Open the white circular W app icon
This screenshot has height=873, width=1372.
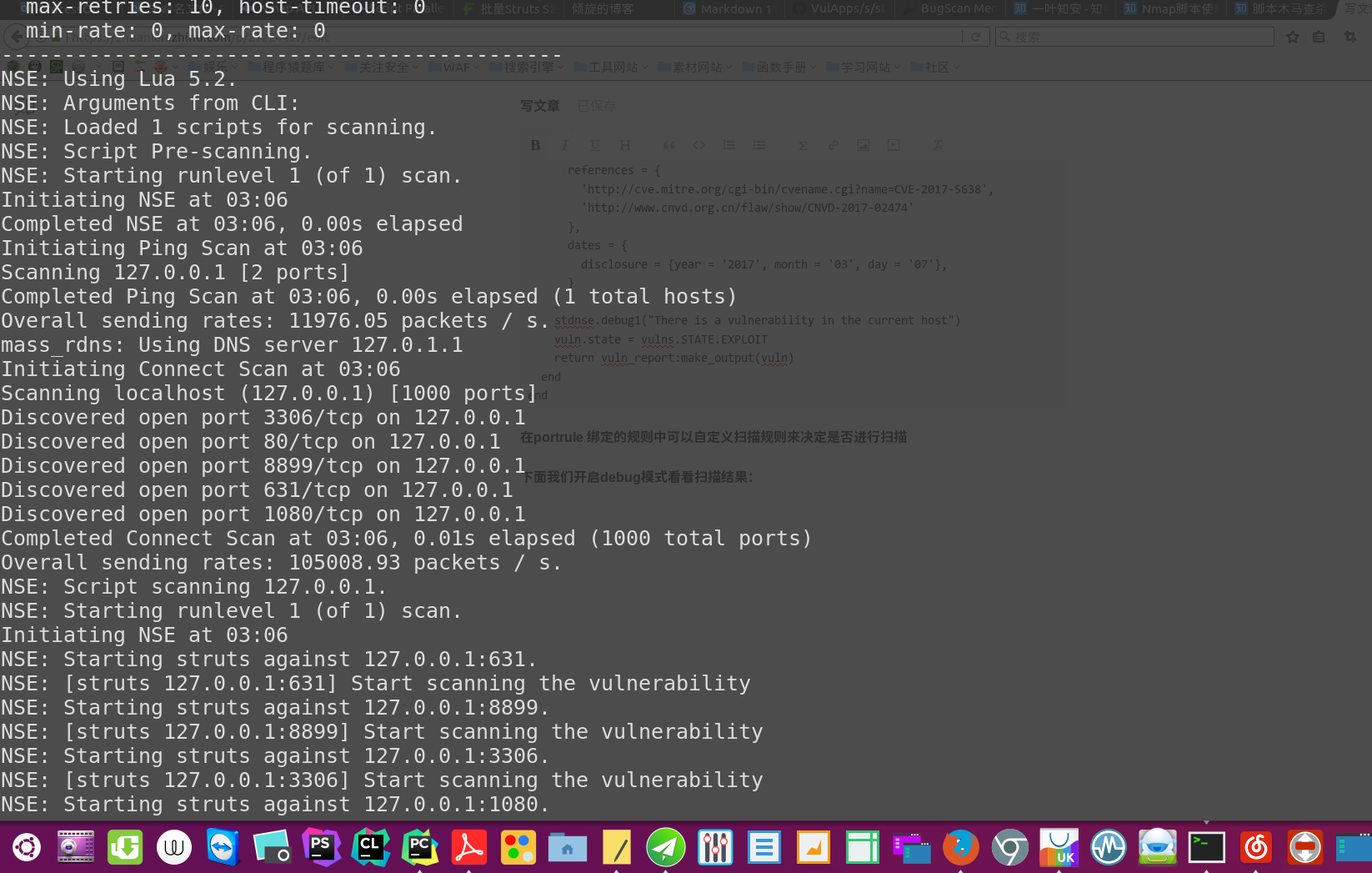click(174, 848)
